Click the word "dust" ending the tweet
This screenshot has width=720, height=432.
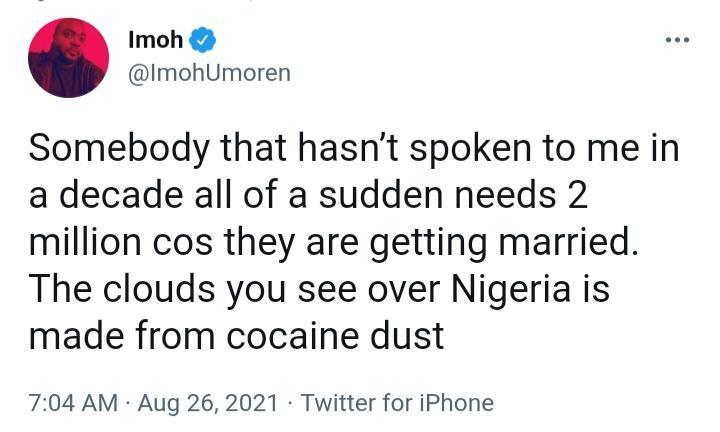(410, 335)
